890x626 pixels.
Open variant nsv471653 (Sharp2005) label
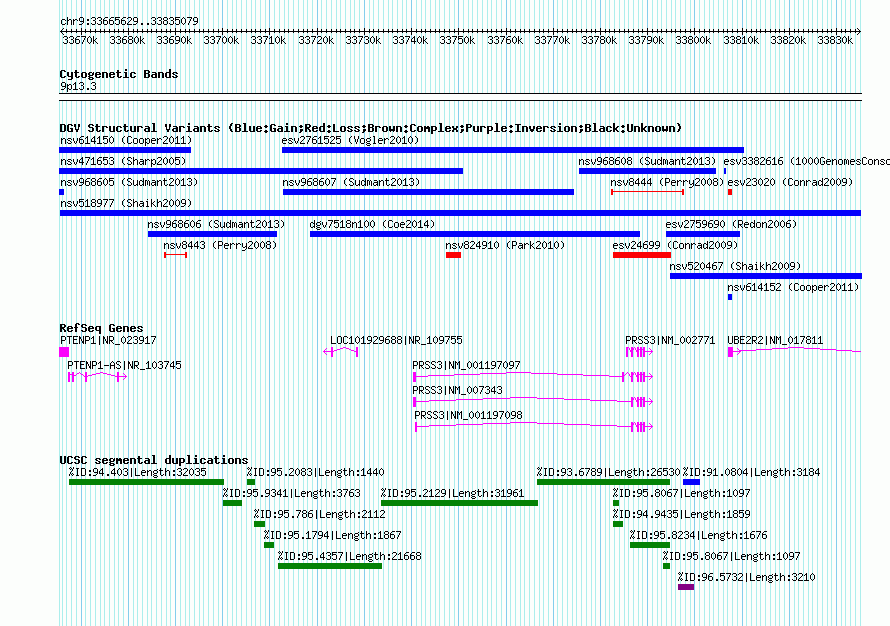tap(123, 161)
